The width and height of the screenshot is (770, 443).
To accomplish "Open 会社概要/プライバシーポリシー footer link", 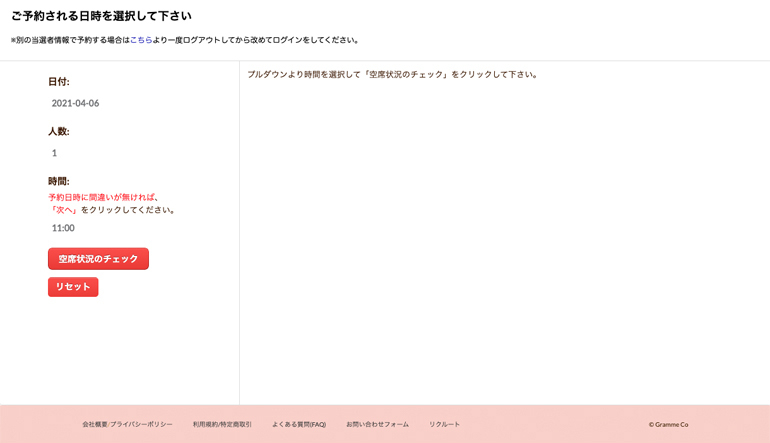I will click(127, 424).
